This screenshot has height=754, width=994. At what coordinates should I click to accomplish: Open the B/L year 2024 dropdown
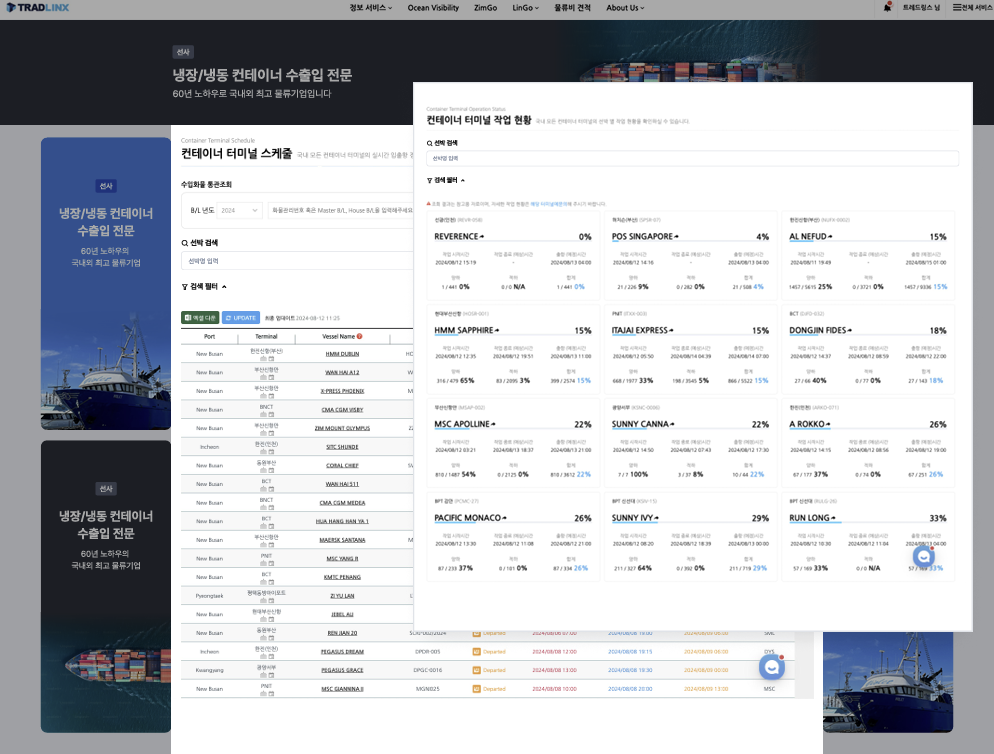(240, 210)
